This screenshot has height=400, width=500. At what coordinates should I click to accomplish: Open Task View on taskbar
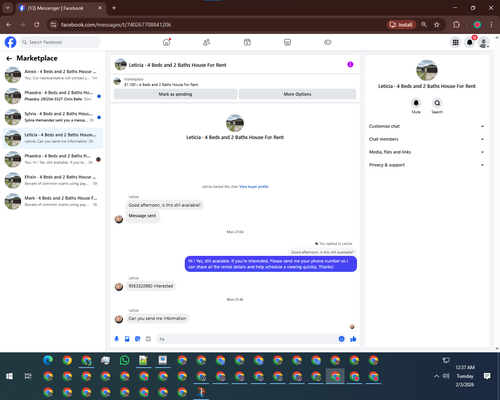[x=28, y=376]
